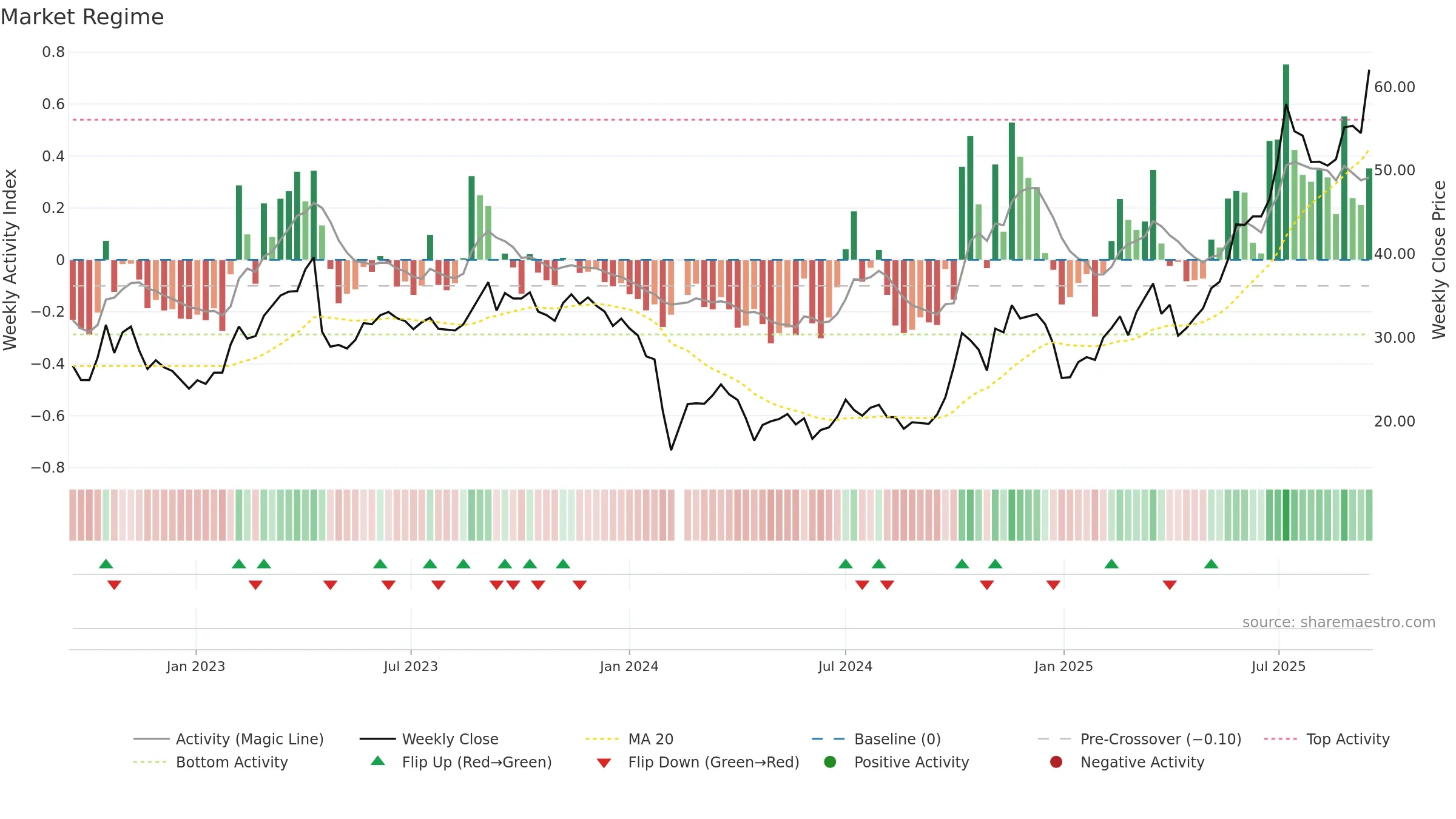Image resolution: width=1456 pixels, height=819 pixels.
Task: Click the Jul 2024 x-axis label
Action: (x=845, y=666)
